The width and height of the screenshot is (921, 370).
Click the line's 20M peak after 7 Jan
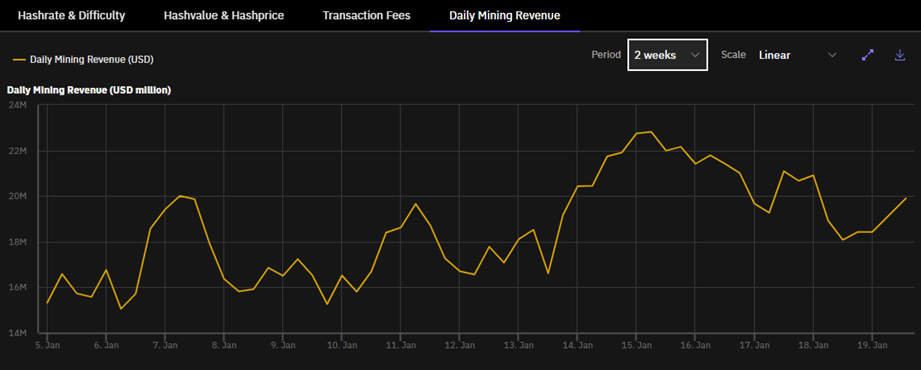point(180,196)
